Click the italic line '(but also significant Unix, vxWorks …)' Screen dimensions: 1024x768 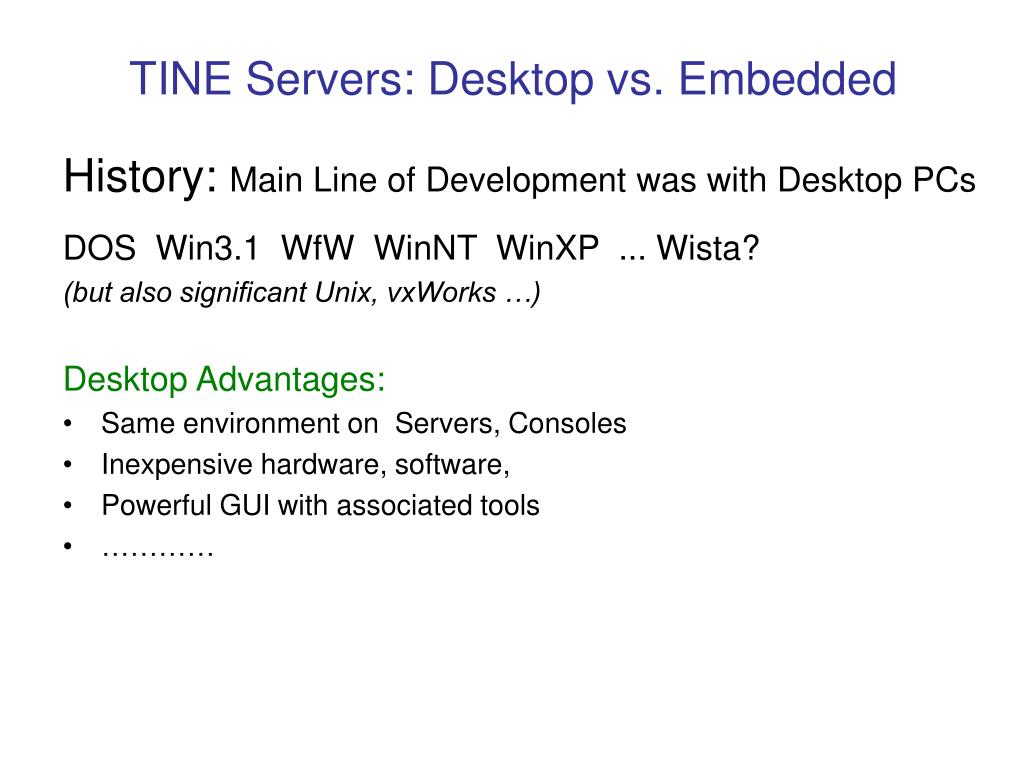tap(302, 293)
